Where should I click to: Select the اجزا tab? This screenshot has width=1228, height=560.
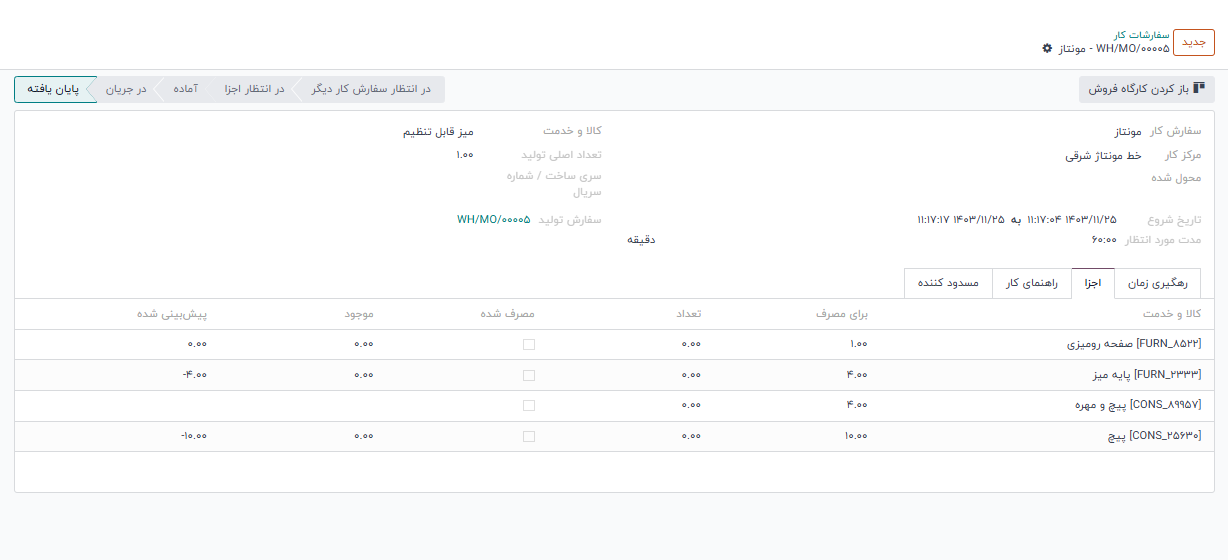pos(1092,284)
